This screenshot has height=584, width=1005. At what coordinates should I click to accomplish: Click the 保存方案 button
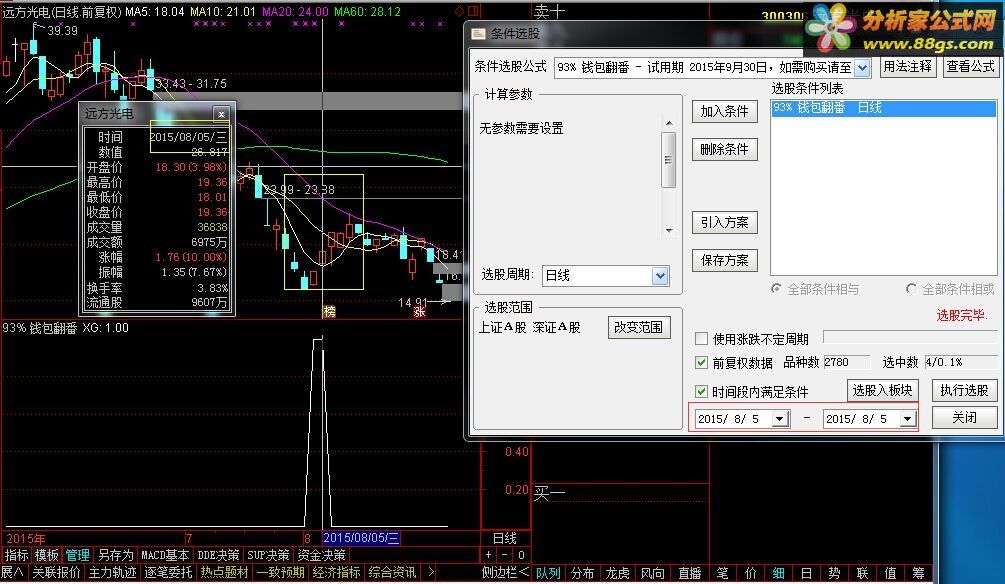click(724, 260)
